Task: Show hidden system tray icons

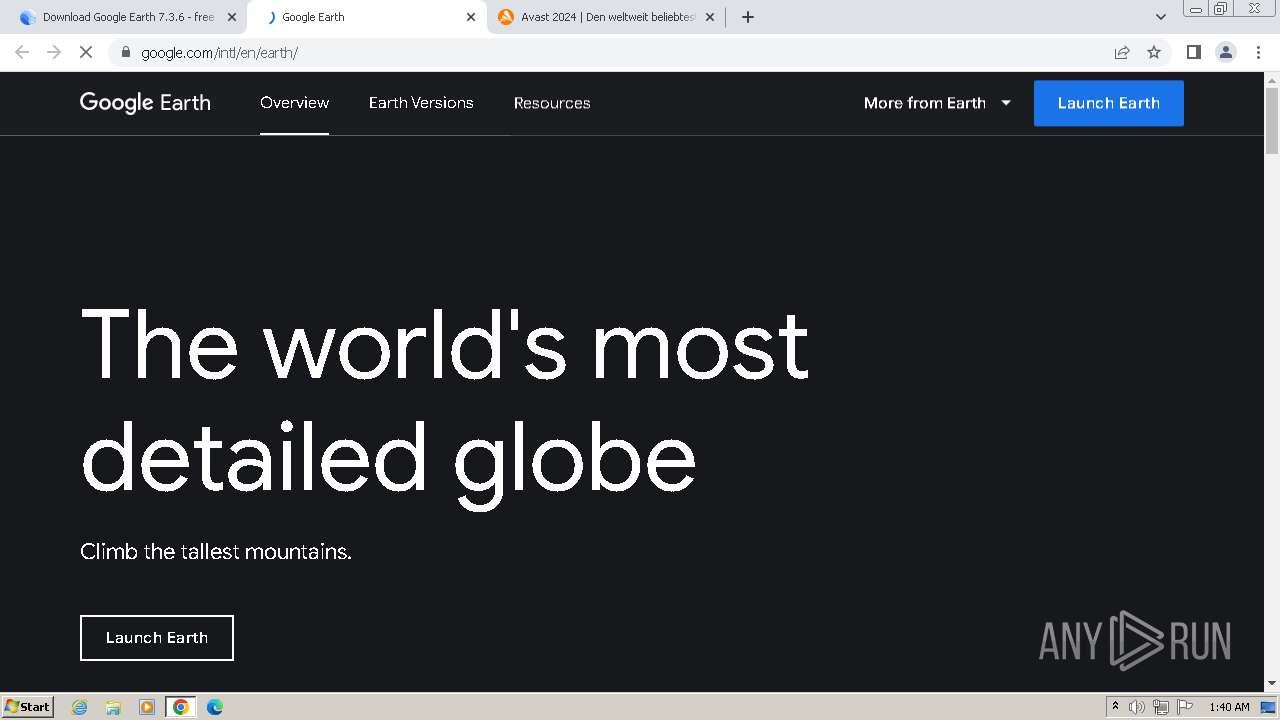Action: tap(1115, 707)
